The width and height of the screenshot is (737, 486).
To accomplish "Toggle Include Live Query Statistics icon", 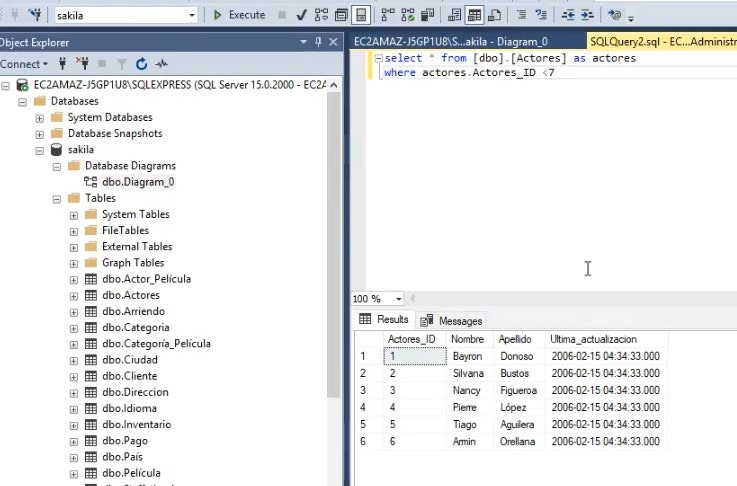I will pos(408,15).
